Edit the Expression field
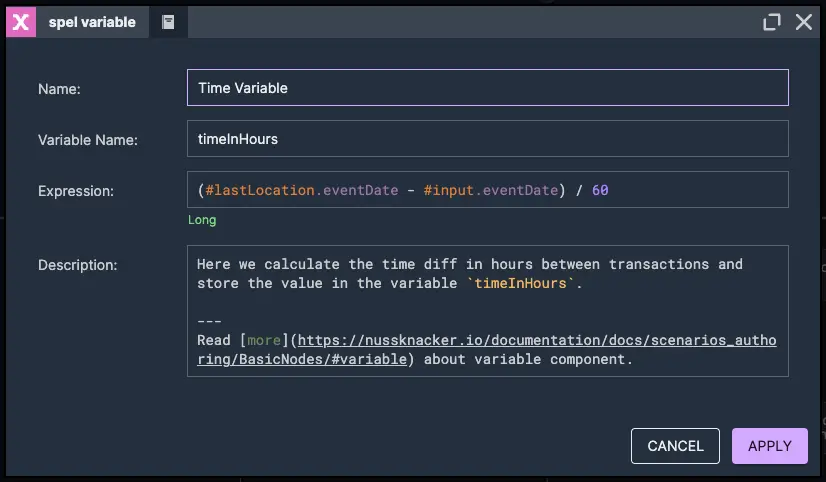 click(x=488, y=190)
